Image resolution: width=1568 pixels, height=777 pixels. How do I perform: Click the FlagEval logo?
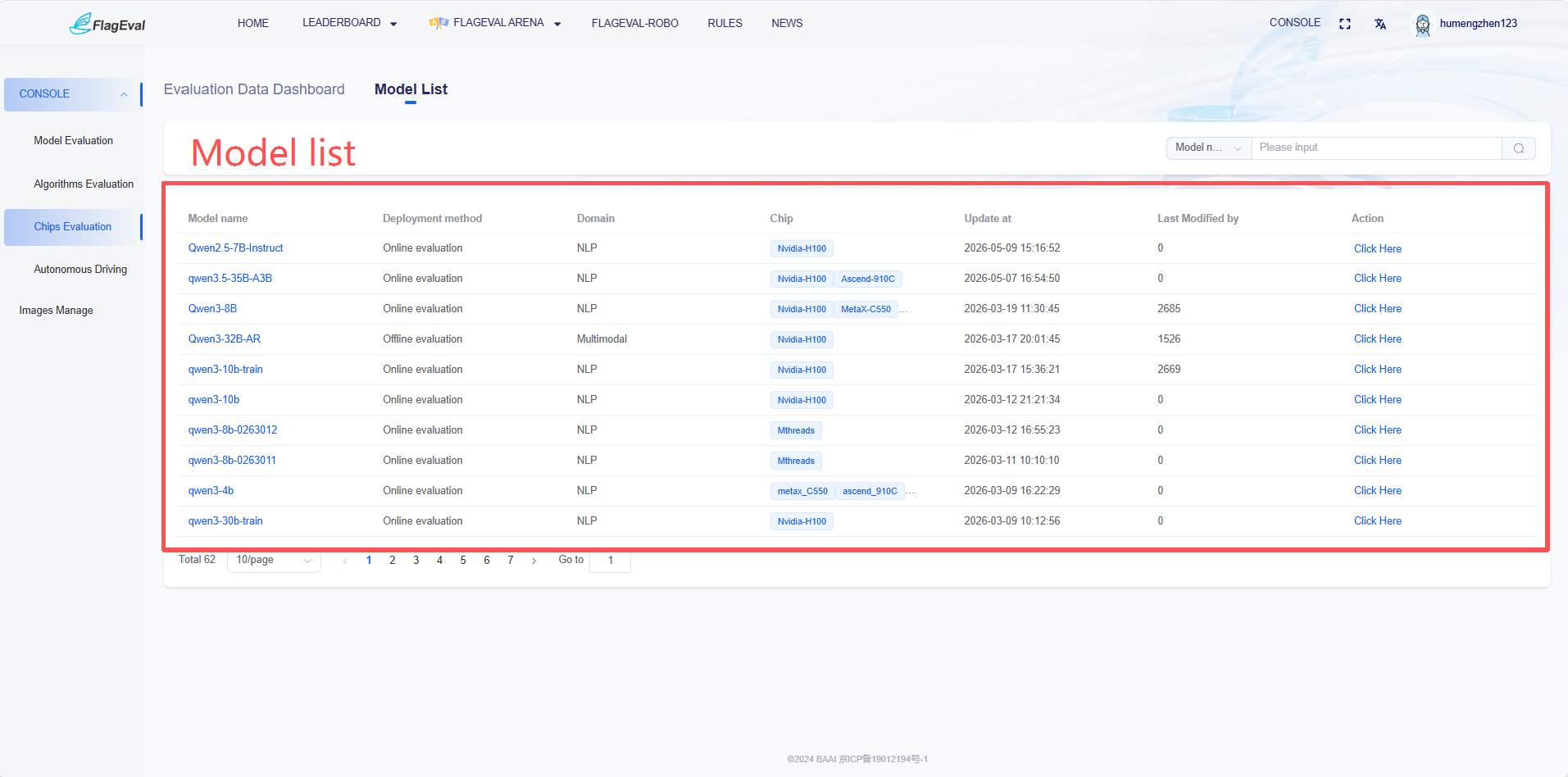click(x=107, y=24)
